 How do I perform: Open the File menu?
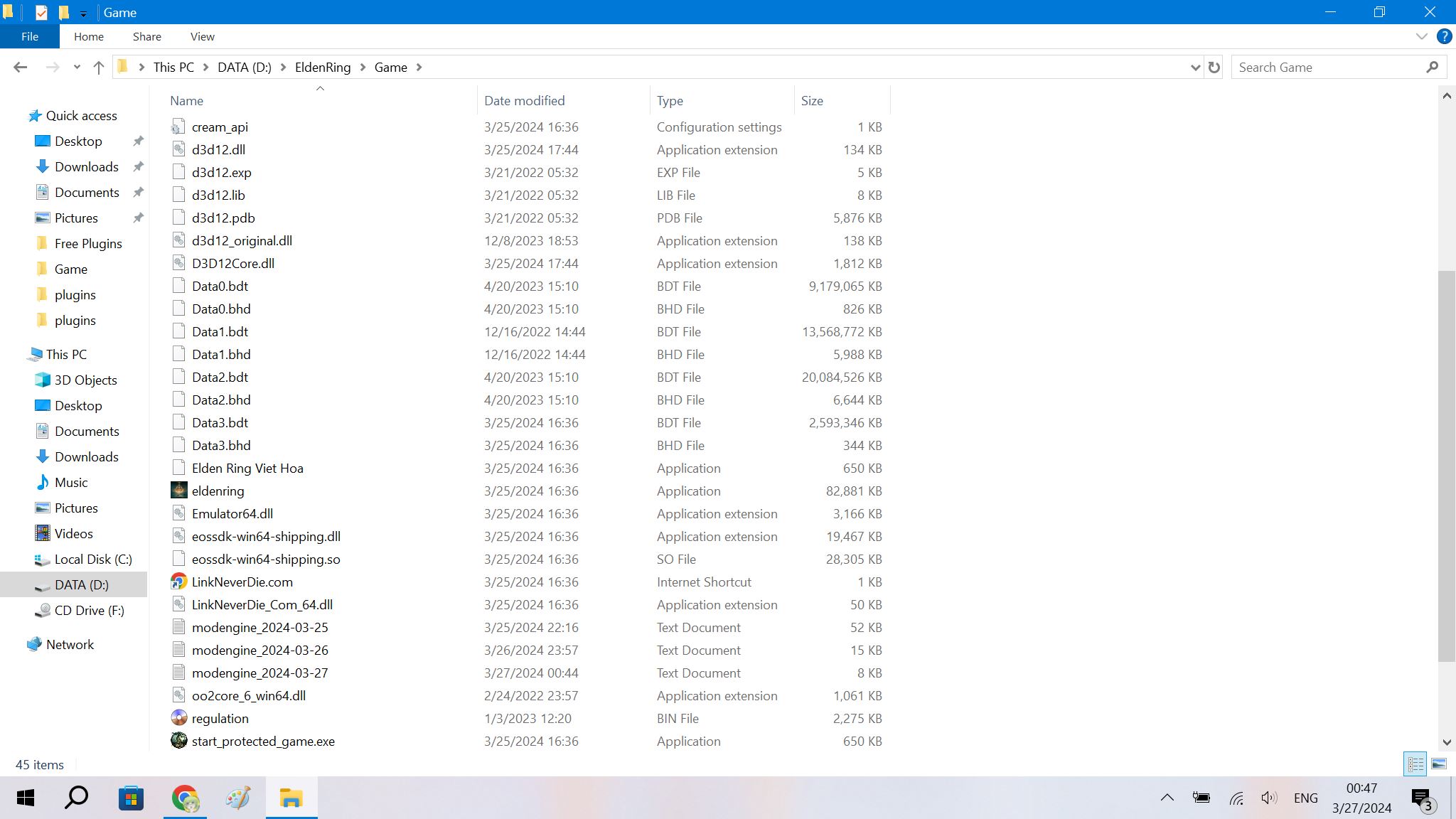[30, 36]
